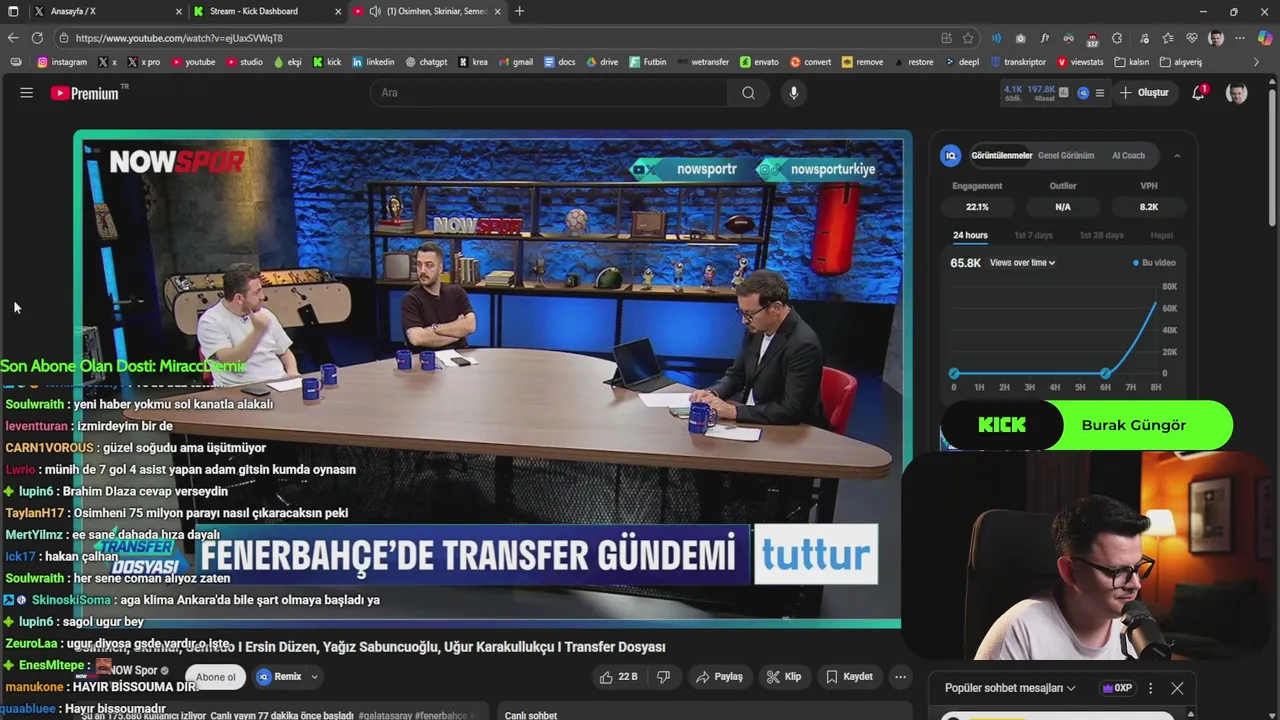Open the studio bookmark
The height and width of the screenshot is (720, 1280).
tap(244, 62)
